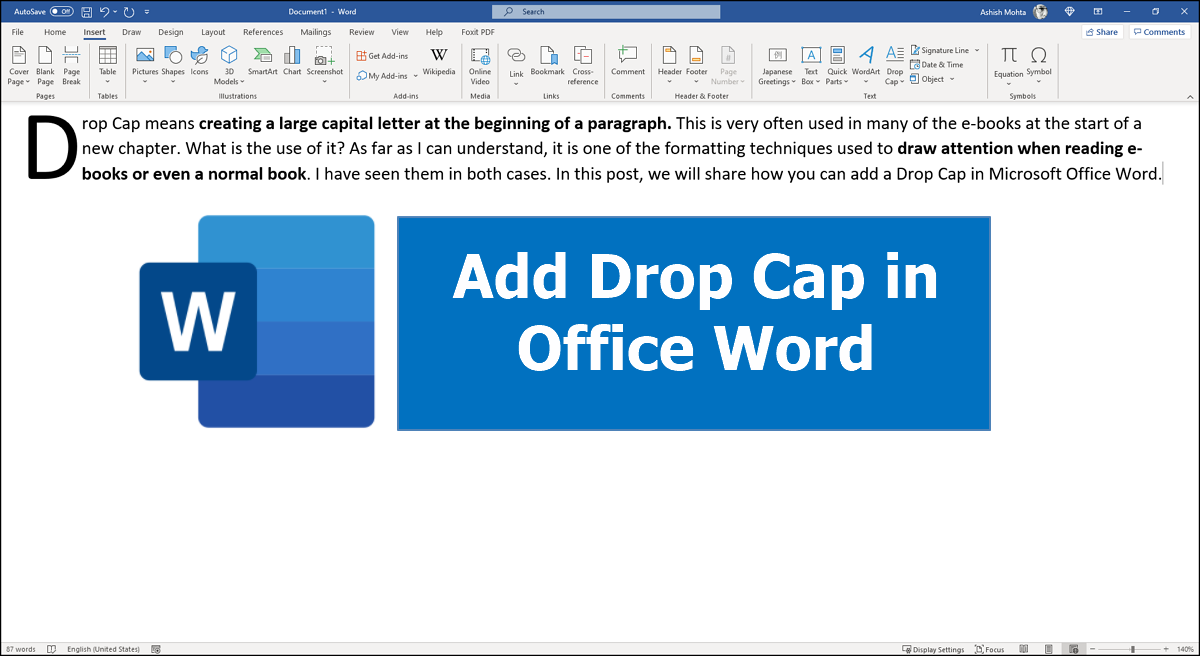Toggle the AutoSave switch

(x=61, y=12)
